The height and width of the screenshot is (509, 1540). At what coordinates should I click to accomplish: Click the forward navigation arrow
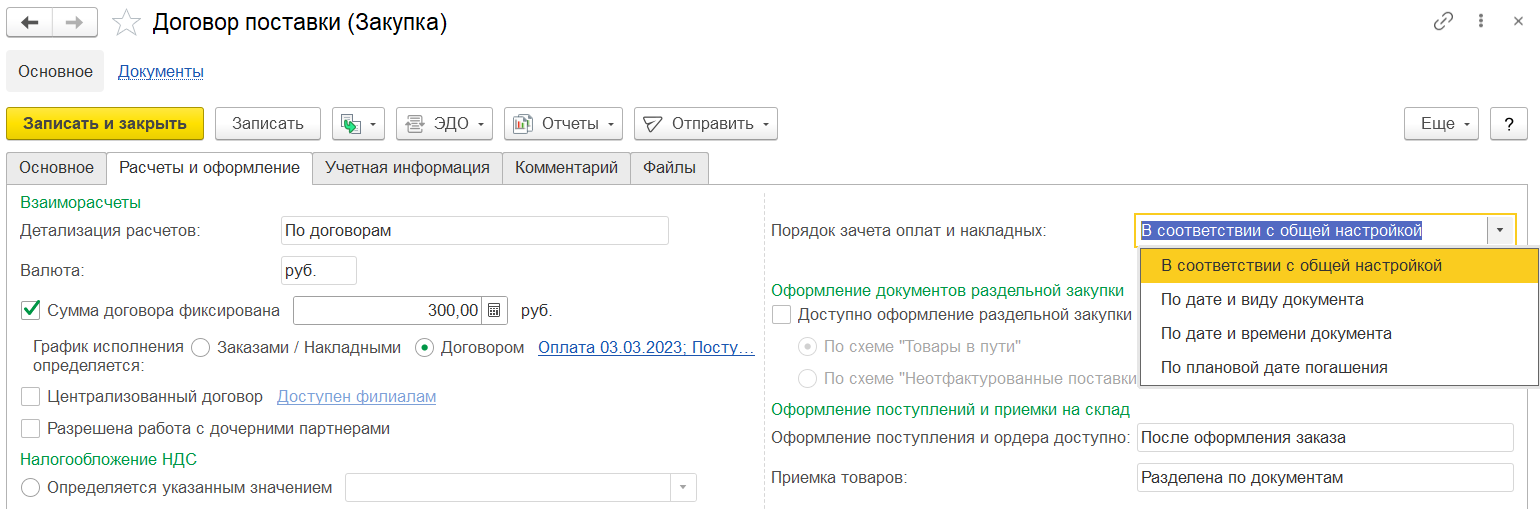[75, 22]
